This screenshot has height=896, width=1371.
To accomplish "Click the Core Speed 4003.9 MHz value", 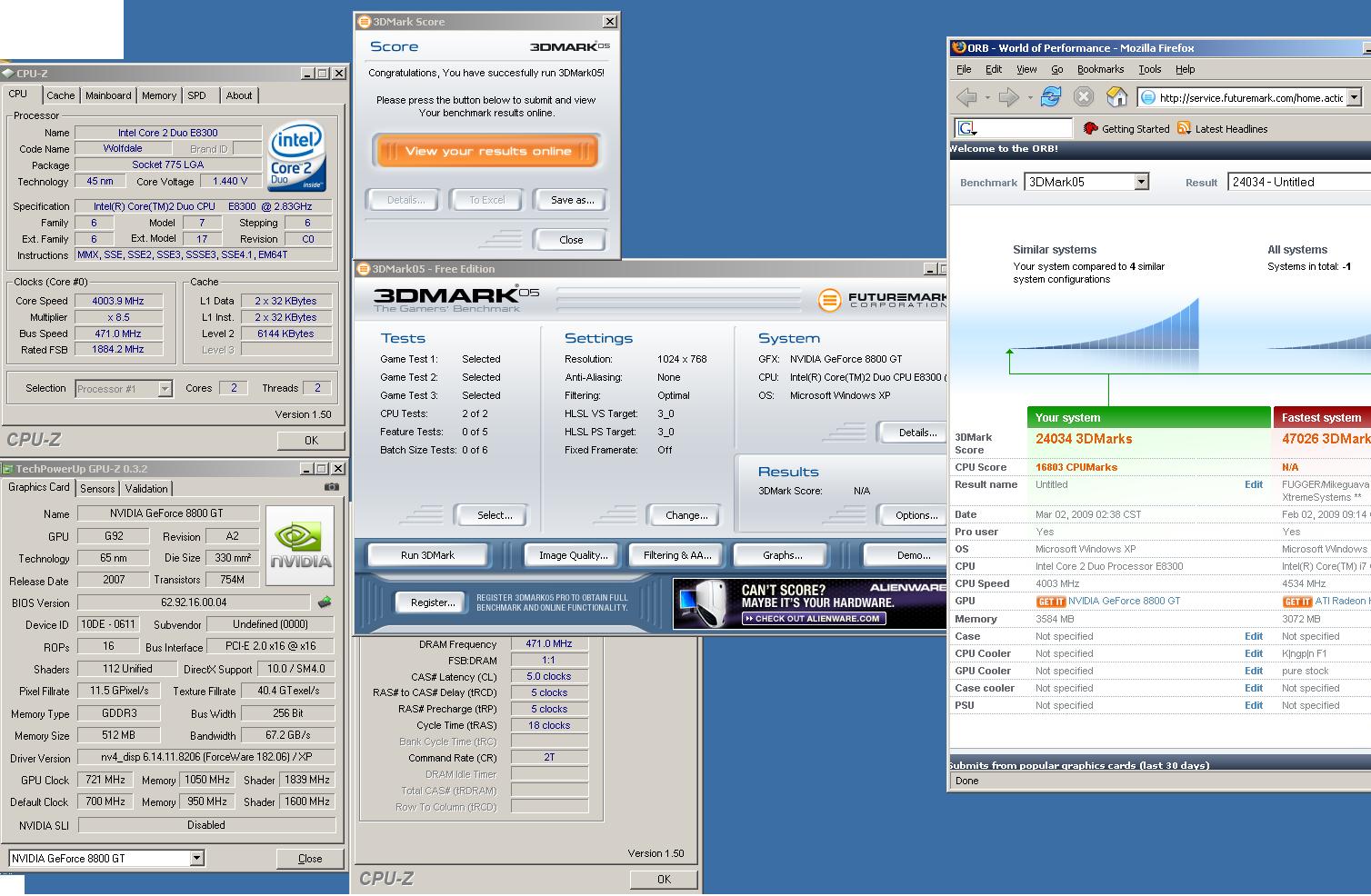I will click(118, 301).
